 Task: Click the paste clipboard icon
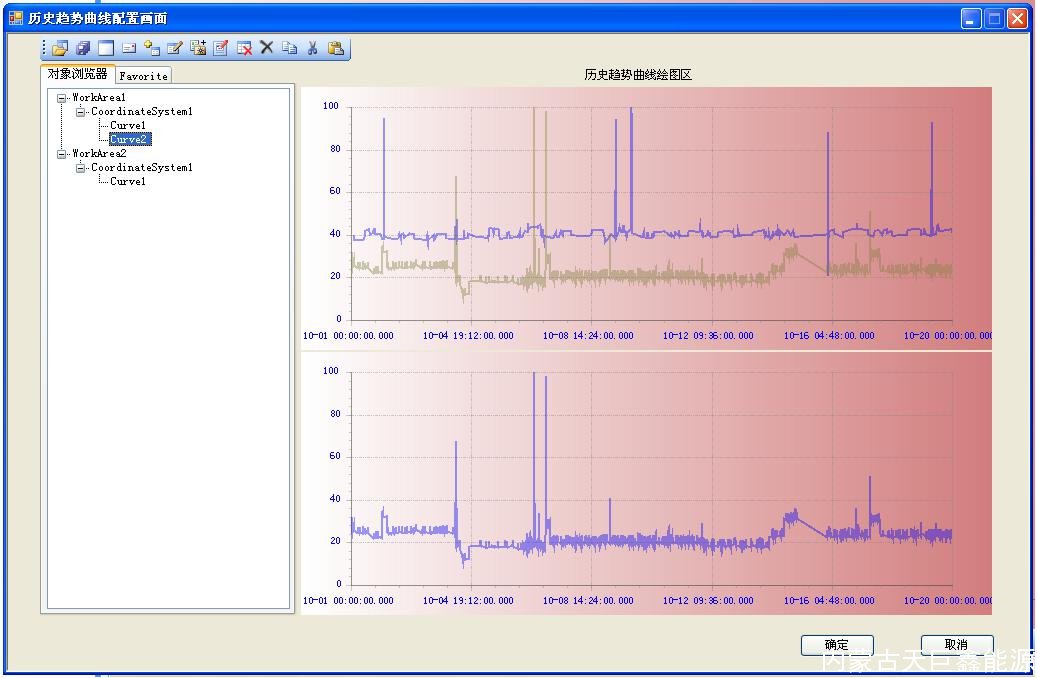click(336, 48)
